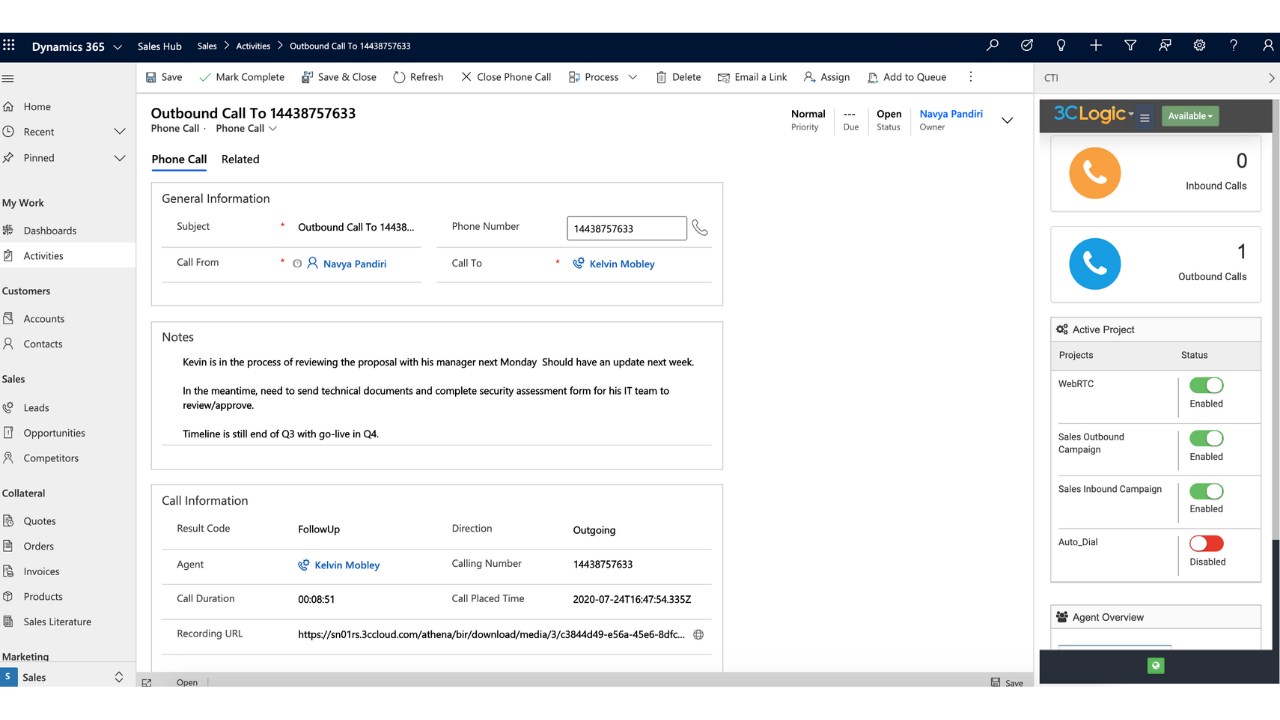Open the Dynamics 365 app dropdown
Screen dimensions: 1280x720
pos(118,47)
